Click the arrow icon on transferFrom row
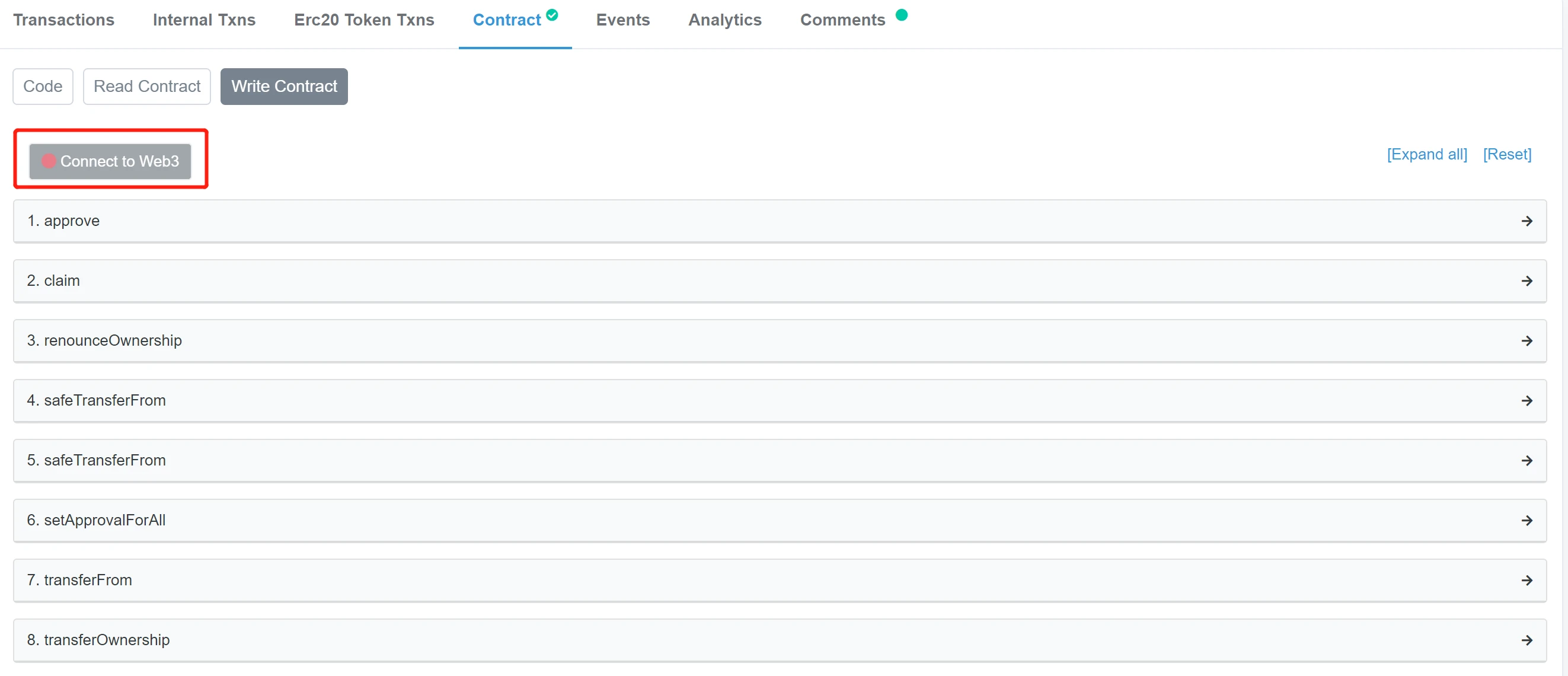This screenshot has width=1568, height=676. click(1526, 580)
